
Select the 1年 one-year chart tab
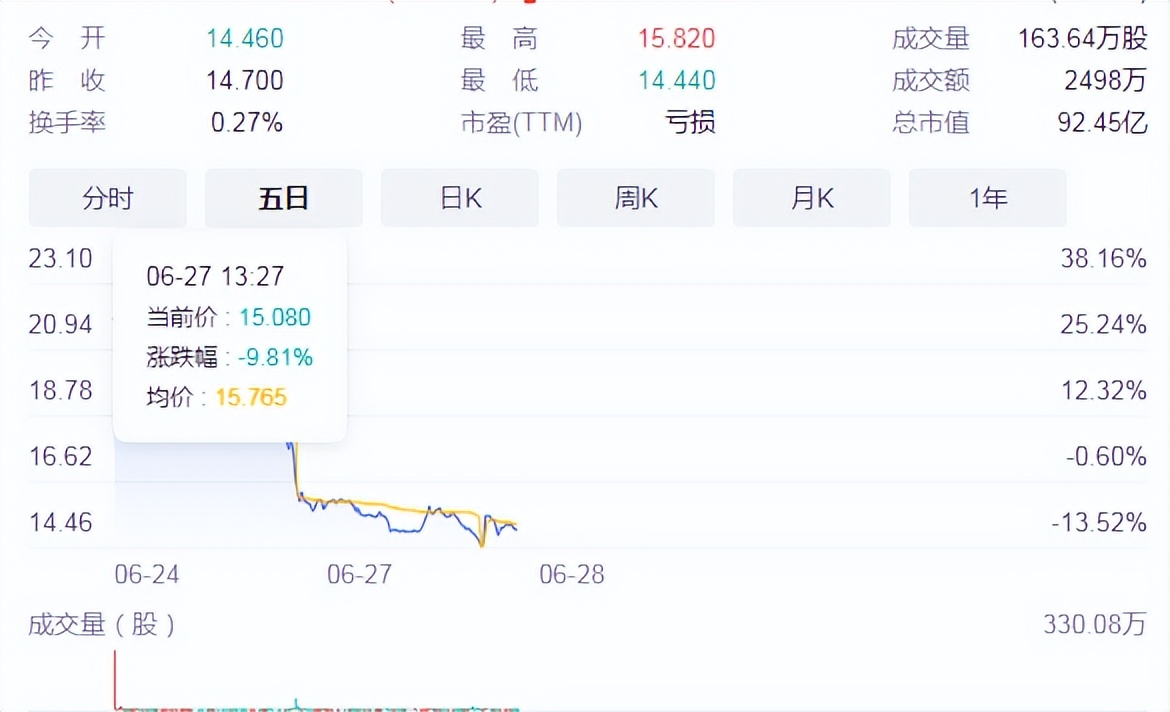coord(987,198)
